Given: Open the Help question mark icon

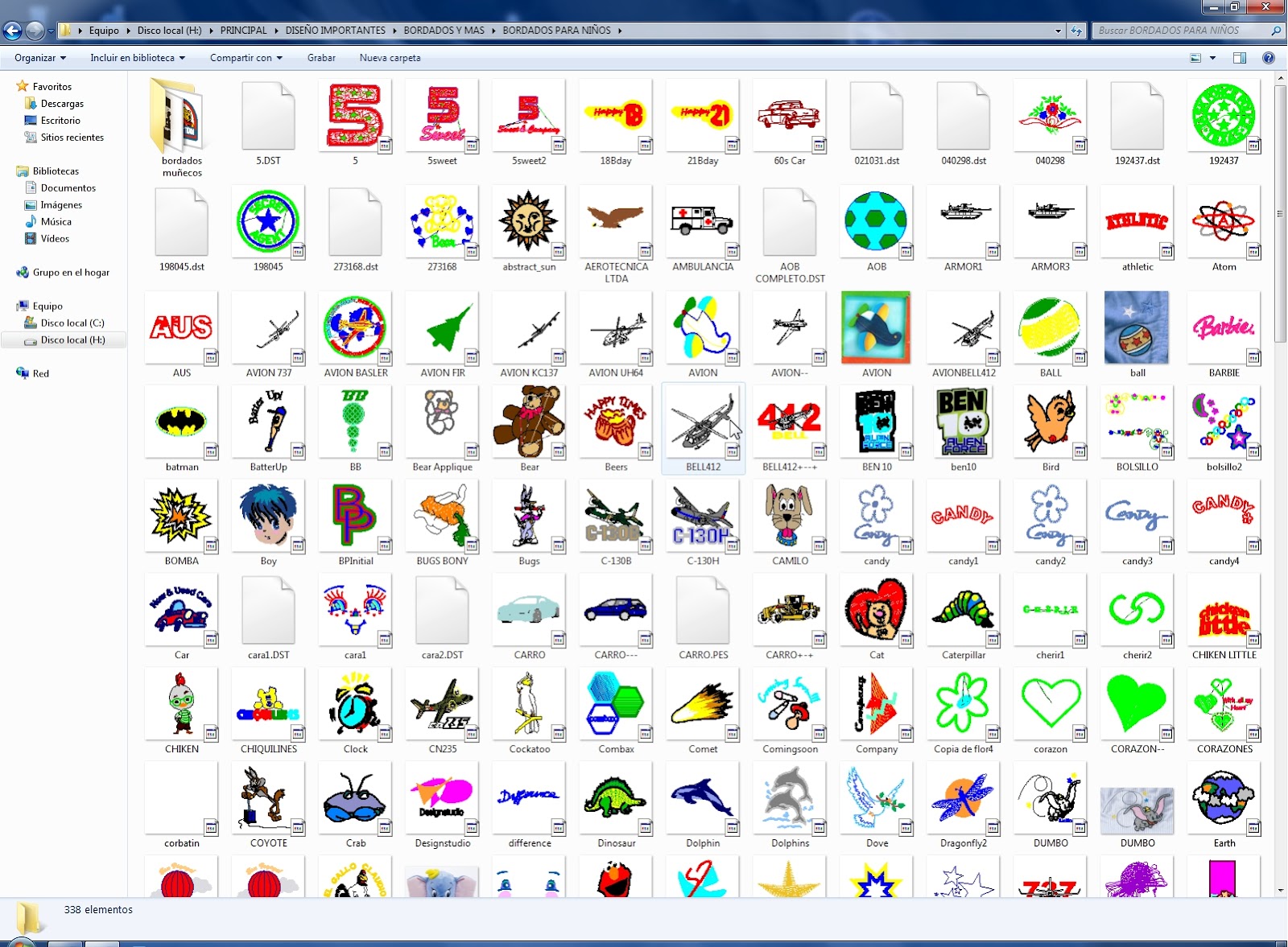Looking at the screenshot, I should [x=1269, y=58].
